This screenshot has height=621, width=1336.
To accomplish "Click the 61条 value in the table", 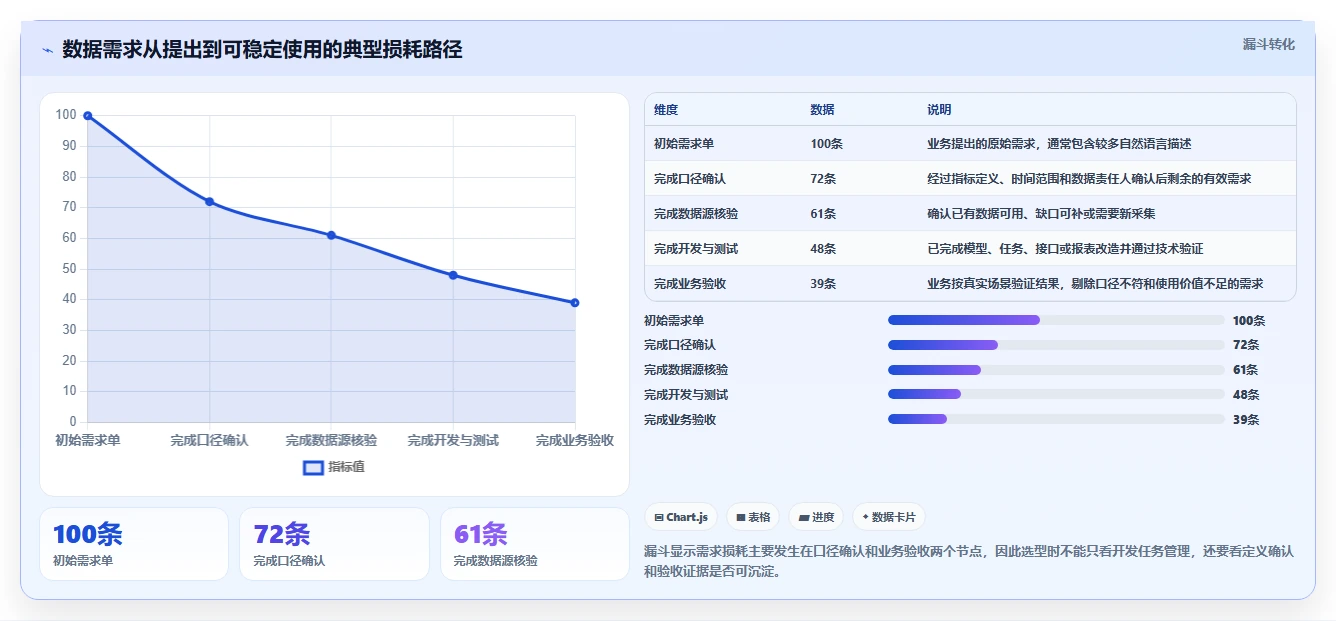I will point(823,214).
